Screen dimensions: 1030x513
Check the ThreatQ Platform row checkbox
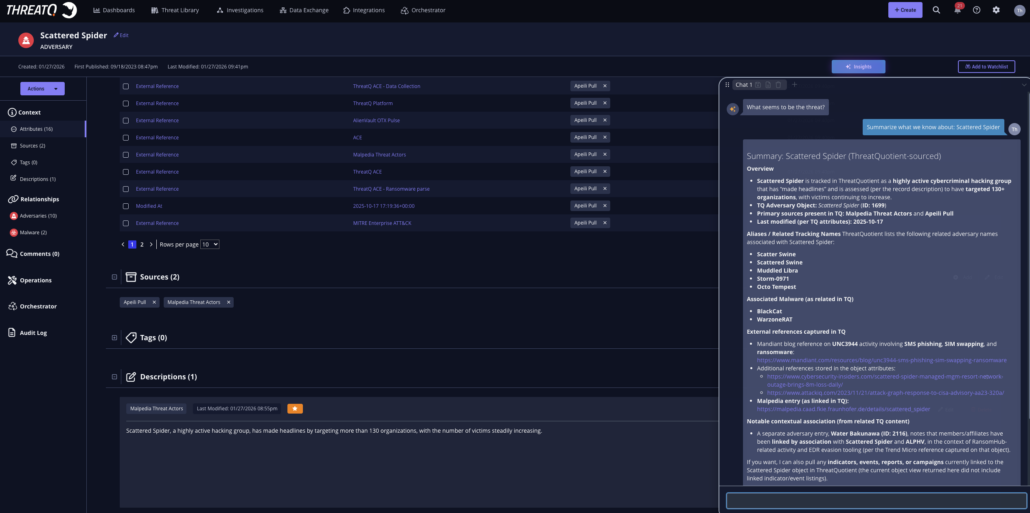click(125, 103)
